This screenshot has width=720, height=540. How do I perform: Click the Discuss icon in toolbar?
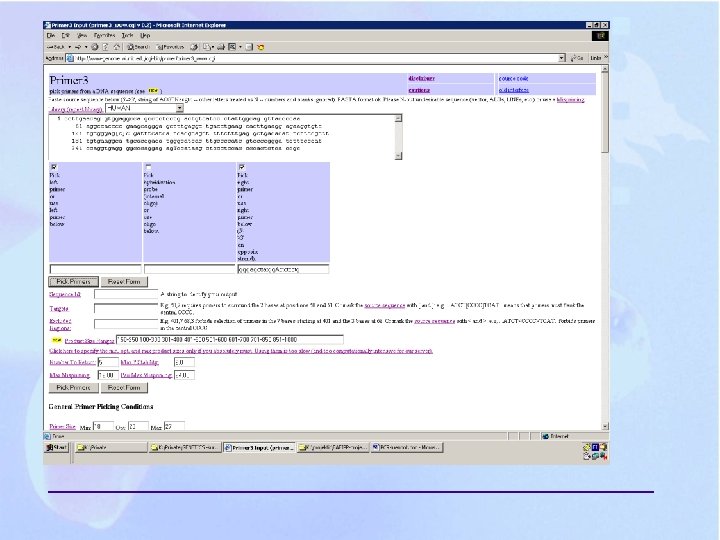click(x=249, y=47)
